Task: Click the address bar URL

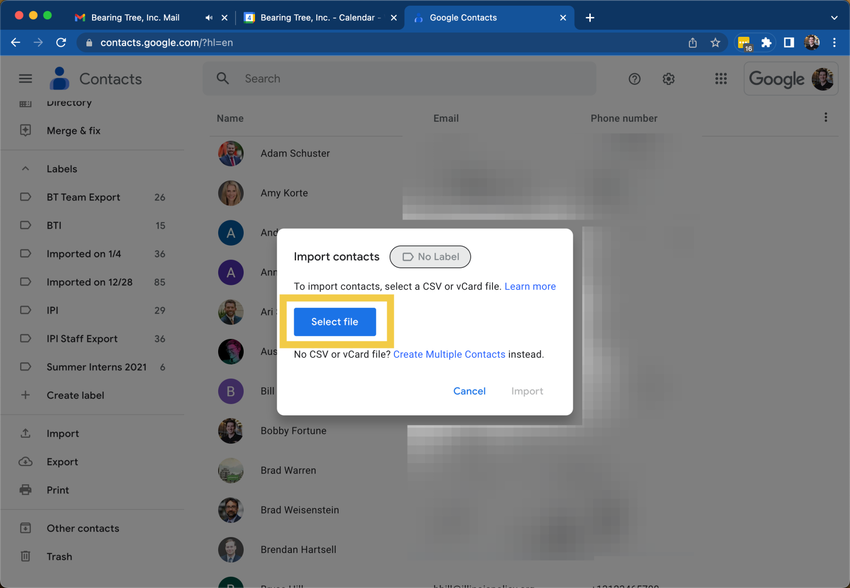Action: [166, 42]
